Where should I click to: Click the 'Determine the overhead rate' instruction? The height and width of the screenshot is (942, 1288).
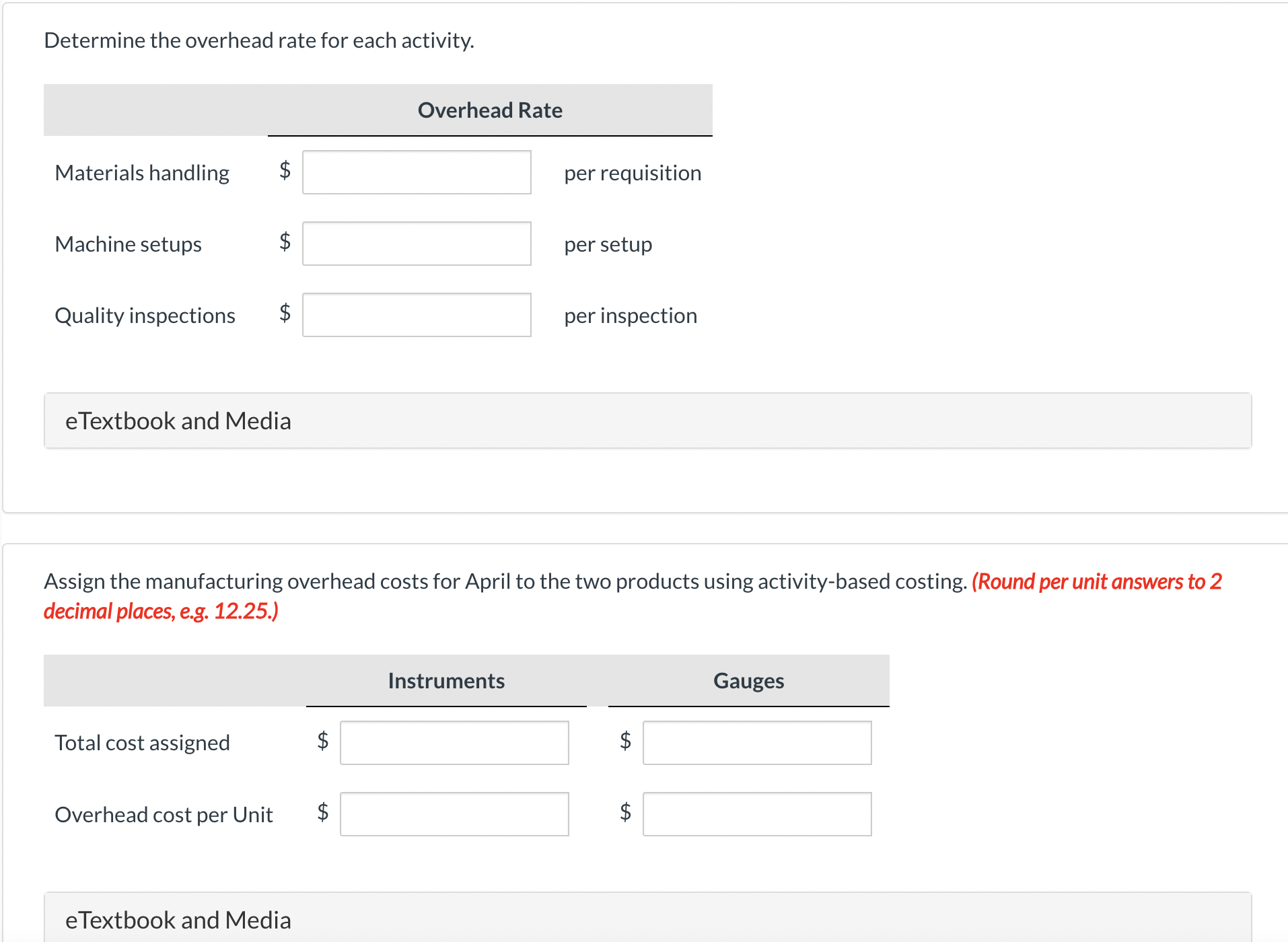click(259, 40)
